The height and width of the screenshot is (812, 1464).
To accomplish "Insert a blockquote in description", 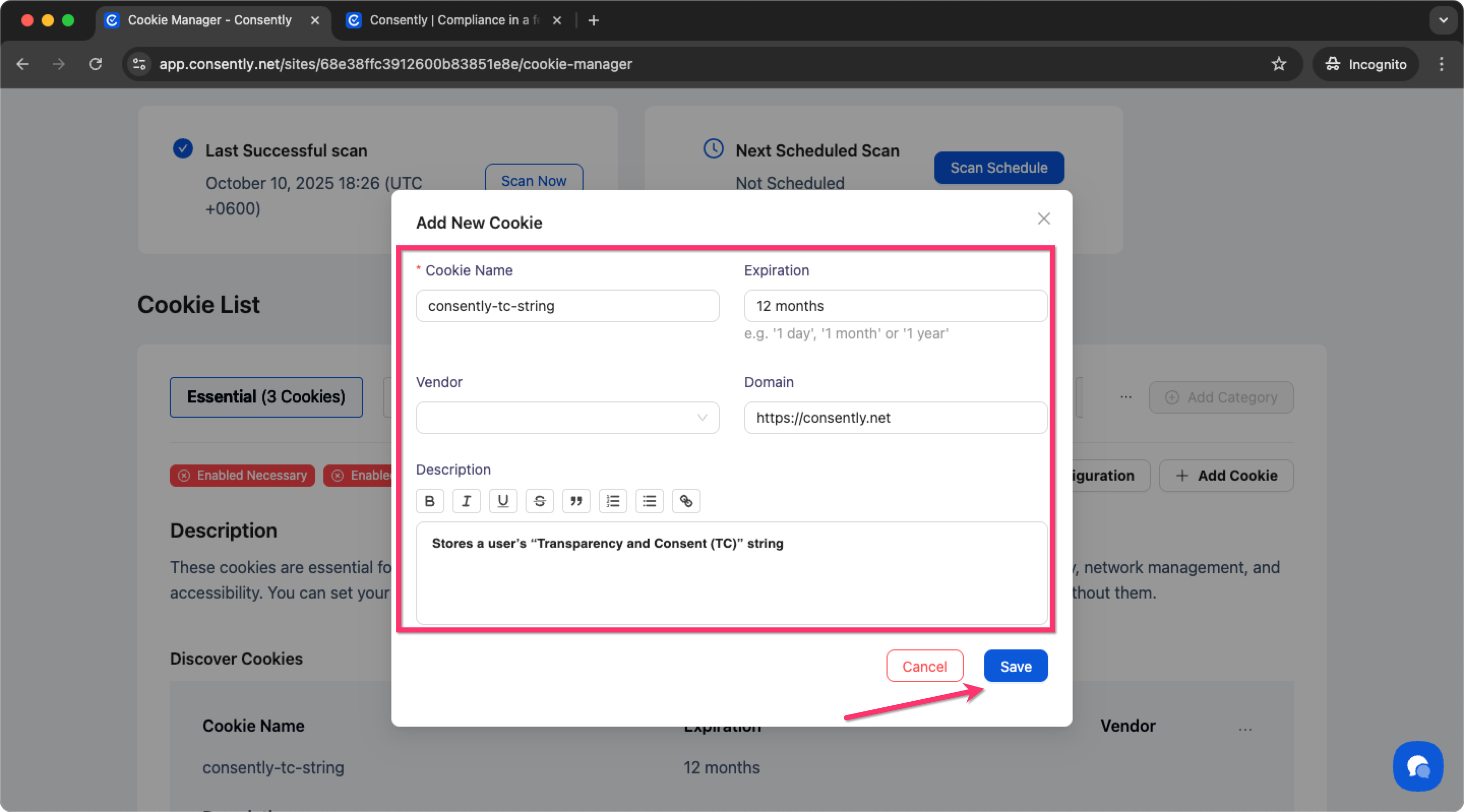I will tap(576, 501).
